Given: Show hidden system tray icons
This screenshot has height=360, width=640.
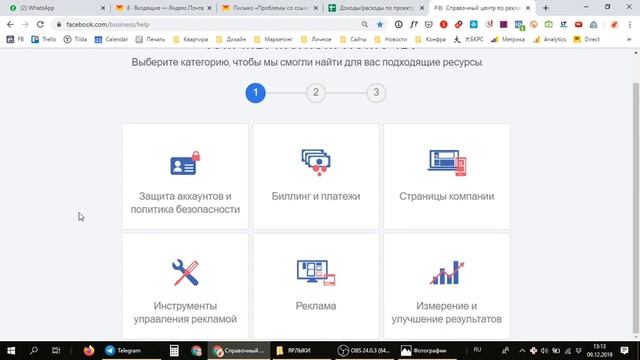Looking at the screenshot, I should (x=522, y=351).
